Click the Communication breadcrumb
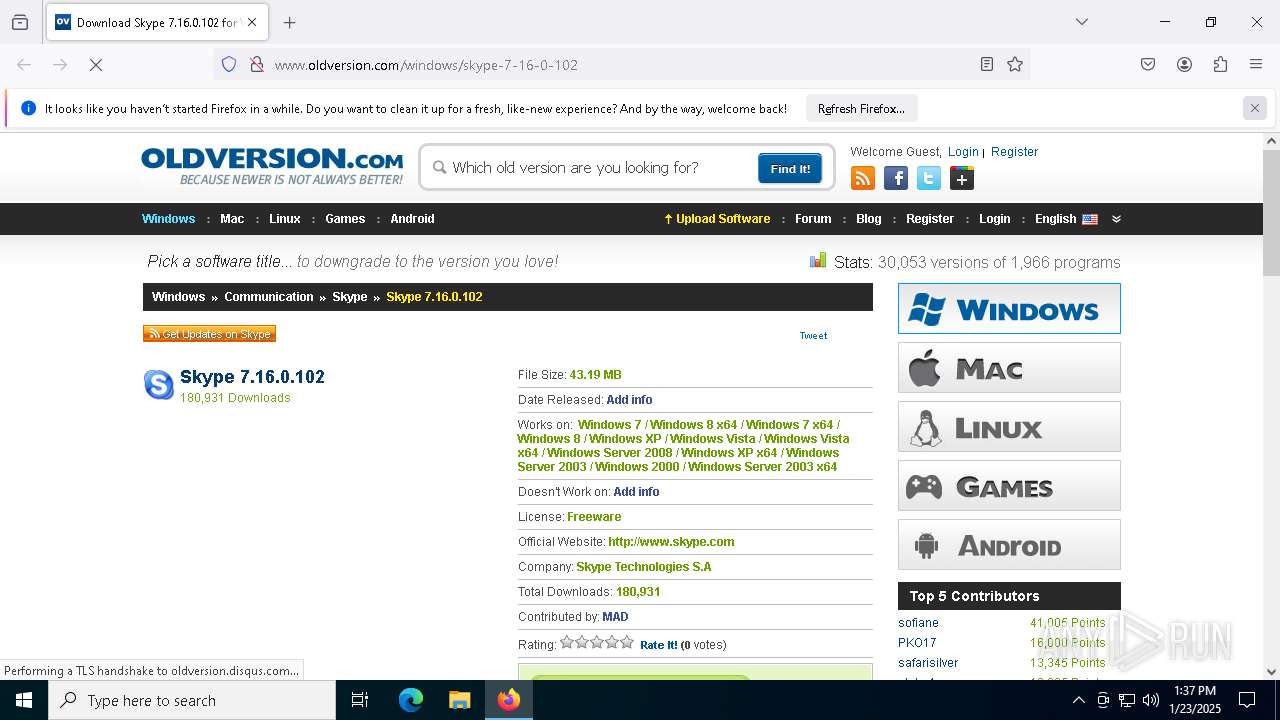Screen dimensions: 1280x720 [269, 297]
